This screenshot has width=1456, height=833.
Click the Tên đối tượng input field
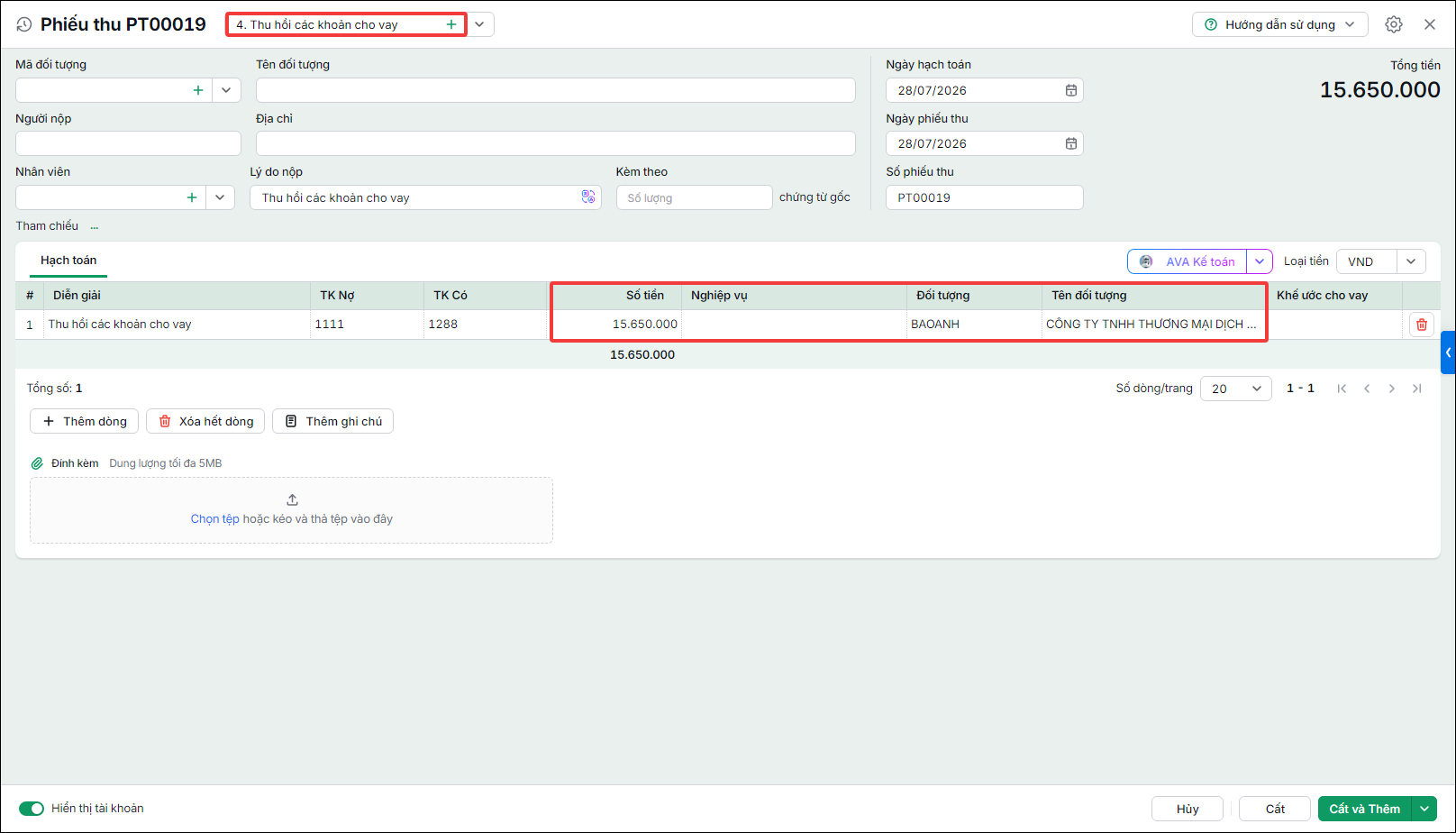coord(555,90)
